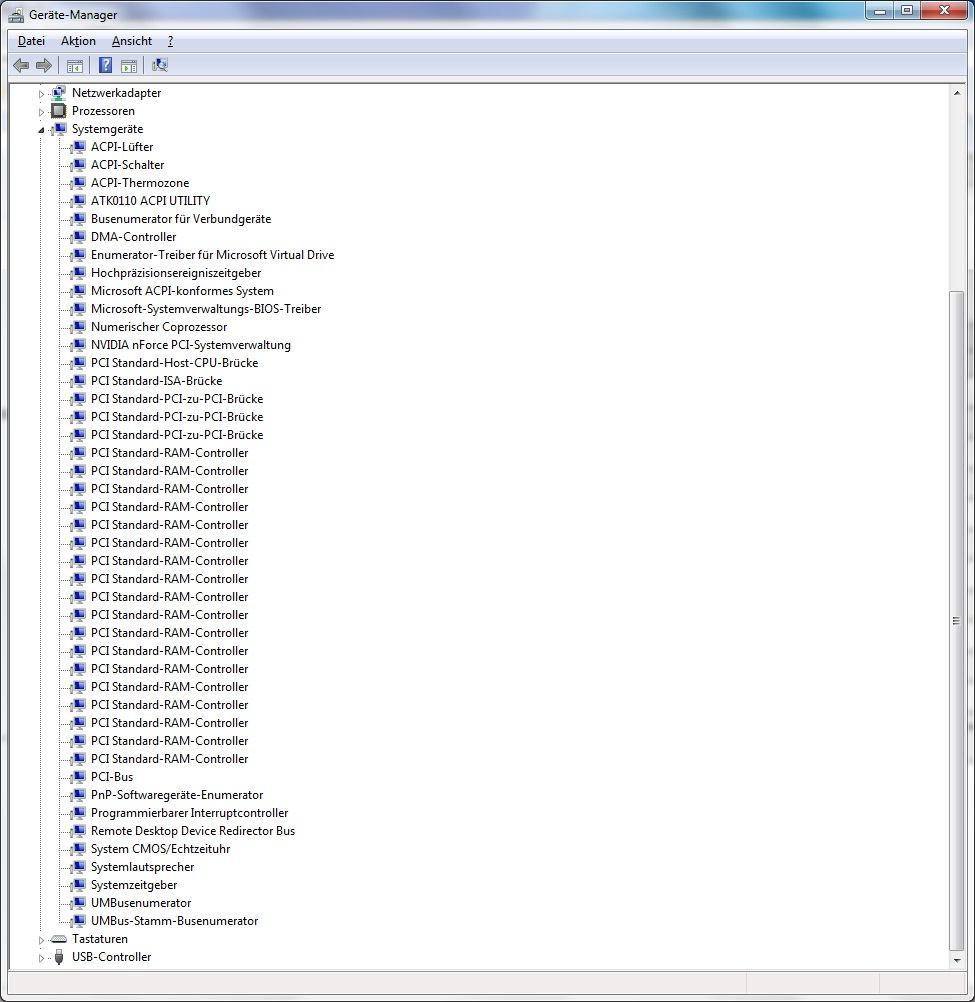Image resolution: width=975 pixels, height=1002 pixels.
Task: Click the scrollbar up arrow
Action: 956,93
